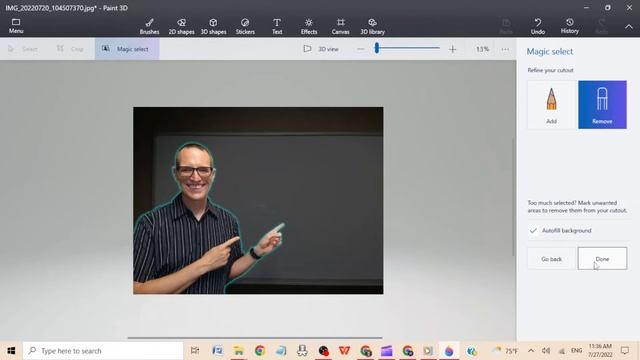The image size is (640, 360).
Task: Open Task View on the taskbar
Action: tap(195, 351)
